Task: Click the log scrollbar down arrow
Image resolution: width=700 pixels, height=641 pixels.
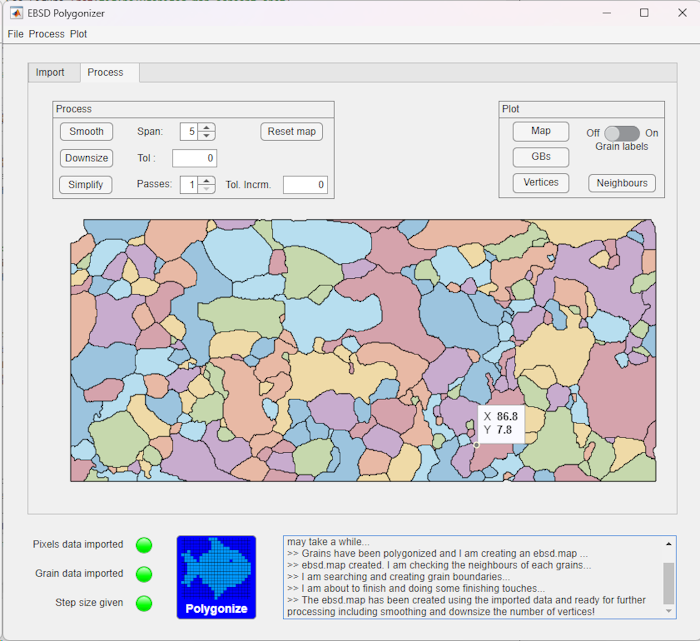Action: pos(668,611)
